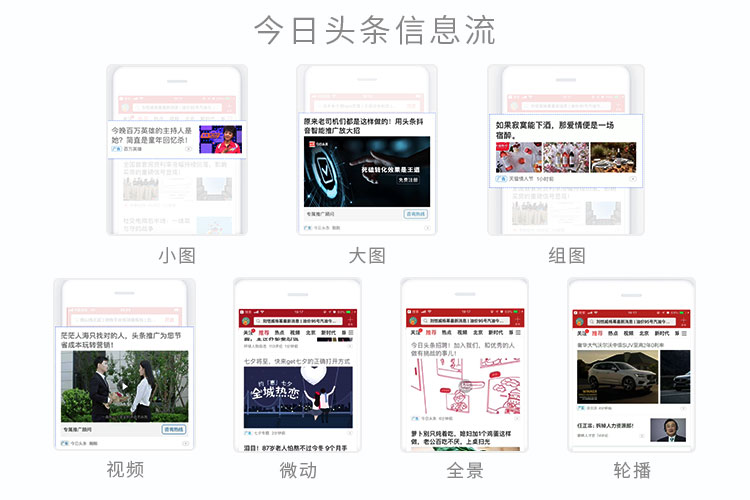
Task: Select the 推荐 tab in the 微动 phone
Action: pos(264,333)
